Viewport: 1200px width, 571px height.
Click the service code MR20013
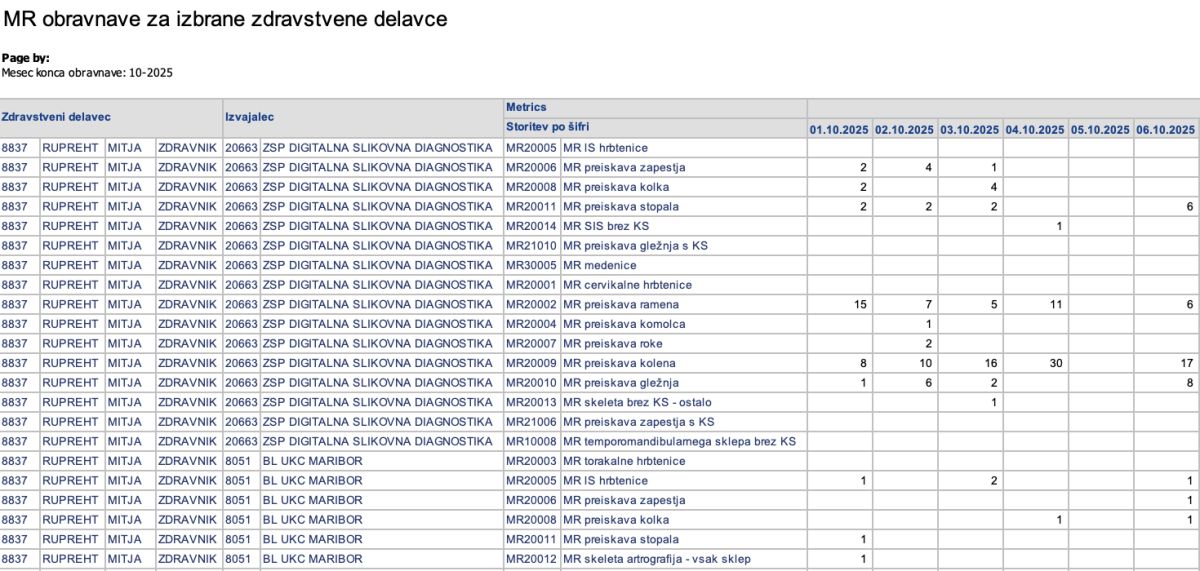tap(531, 402)
